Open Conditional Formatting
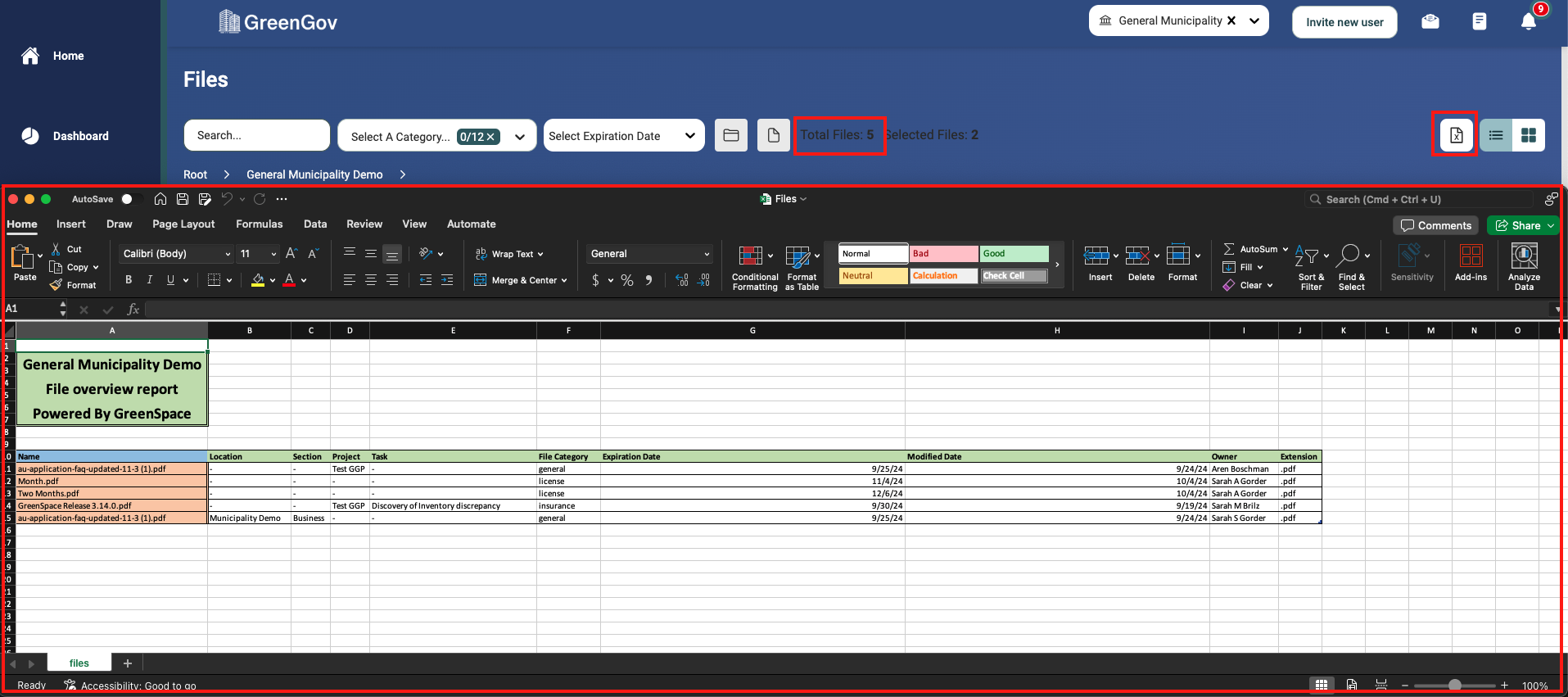The width and height of the screenshot is (1568, 697). tap(755, 268)
